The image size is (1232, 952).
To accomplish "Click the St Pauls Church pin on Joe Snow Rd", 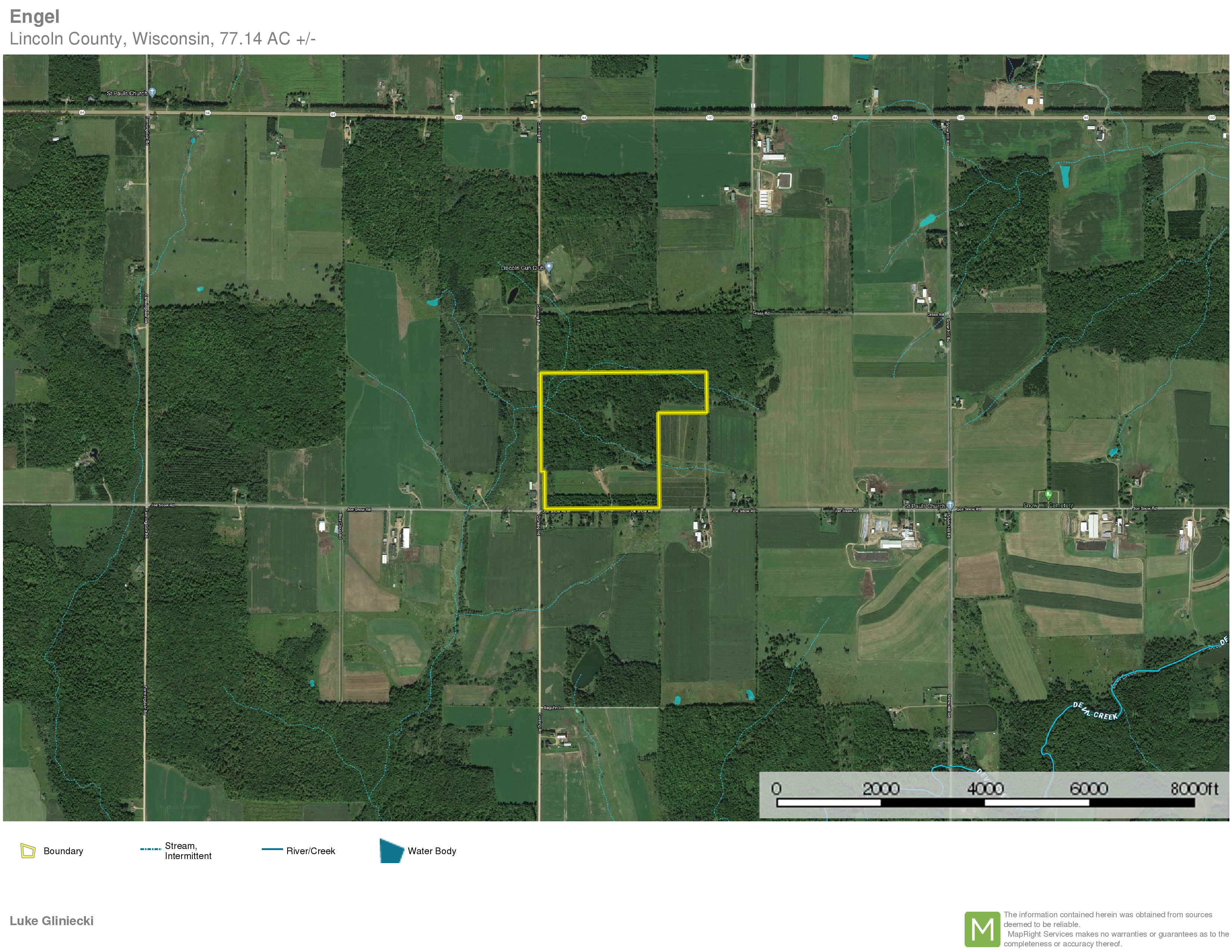I will [950, 505].
